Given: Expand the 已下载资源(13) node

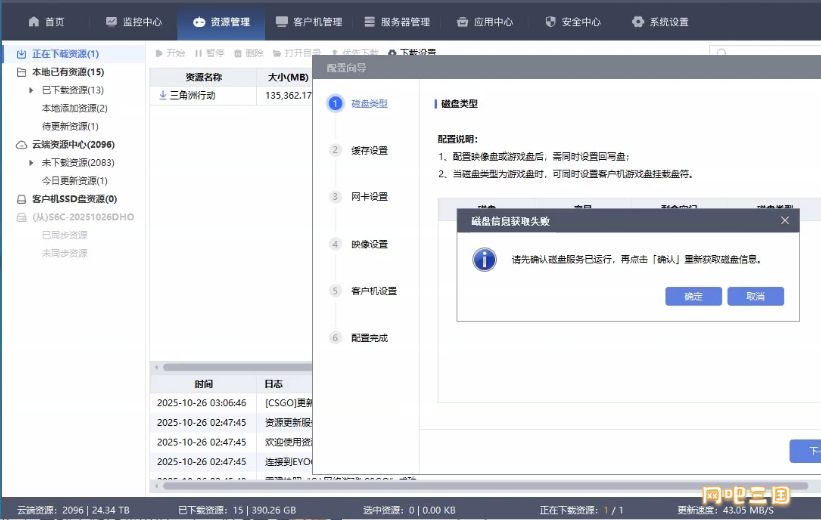Looking at the screenshot, I should 31,90.
